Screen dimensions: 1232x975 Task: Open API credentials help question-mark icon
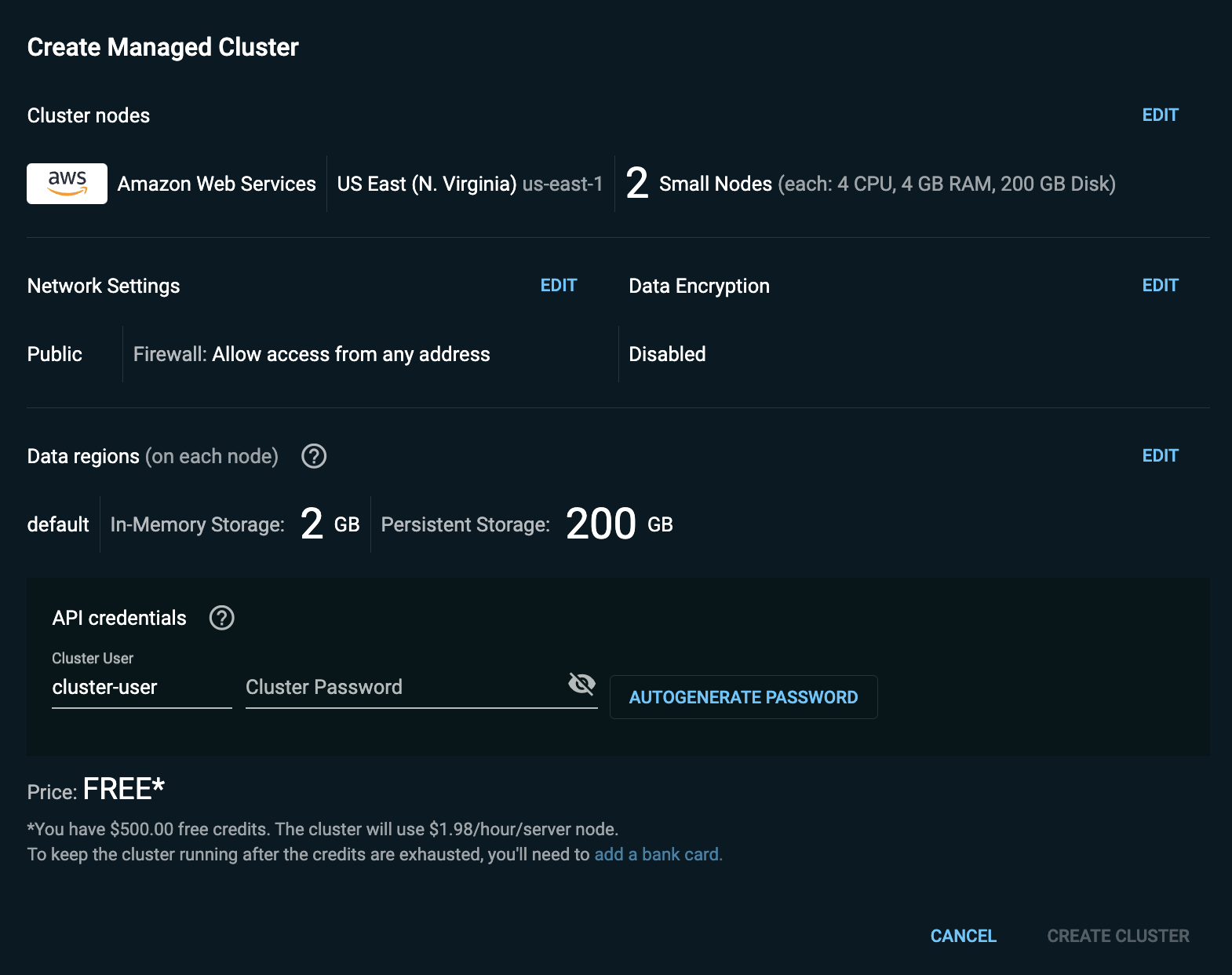click(222, 618)
